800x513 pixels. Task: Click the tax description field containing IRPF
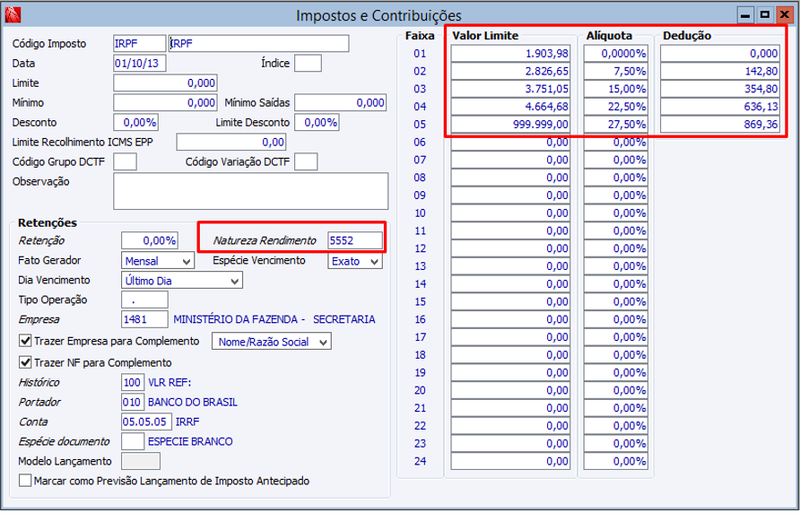click(x=259, y=43)
